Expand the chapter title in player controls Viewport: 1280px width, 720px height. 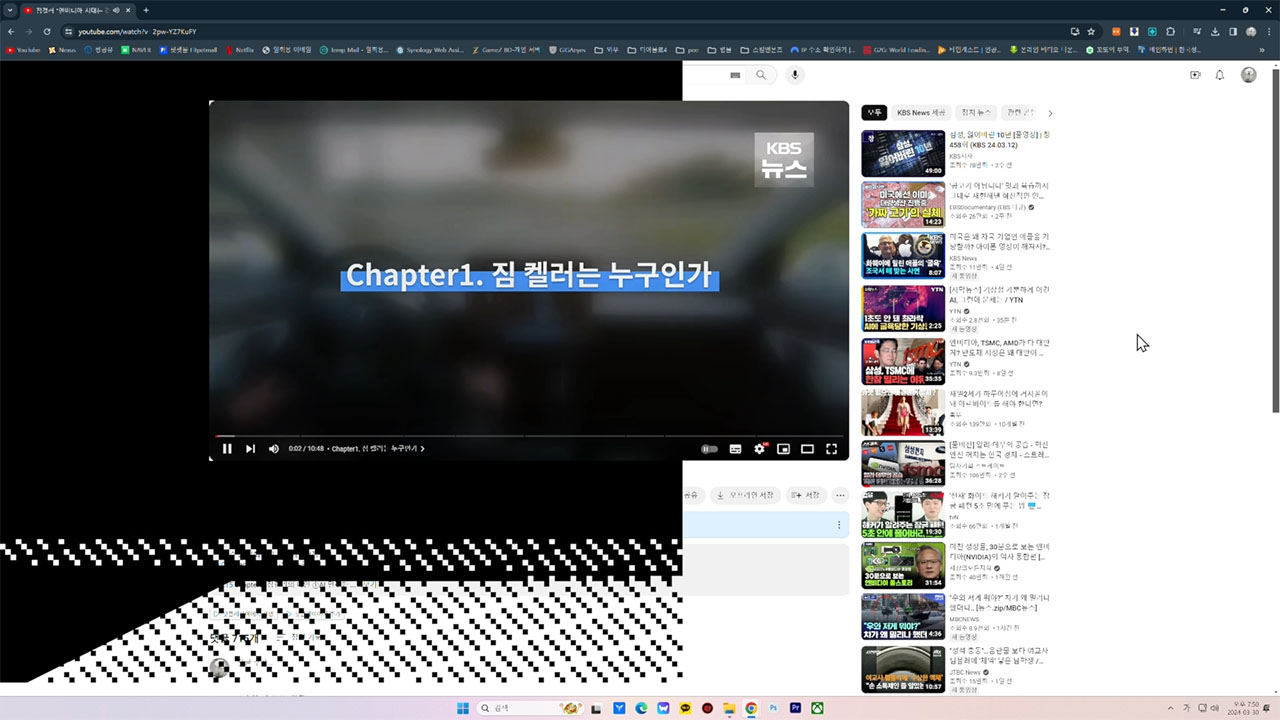click(x=377, y=449)
